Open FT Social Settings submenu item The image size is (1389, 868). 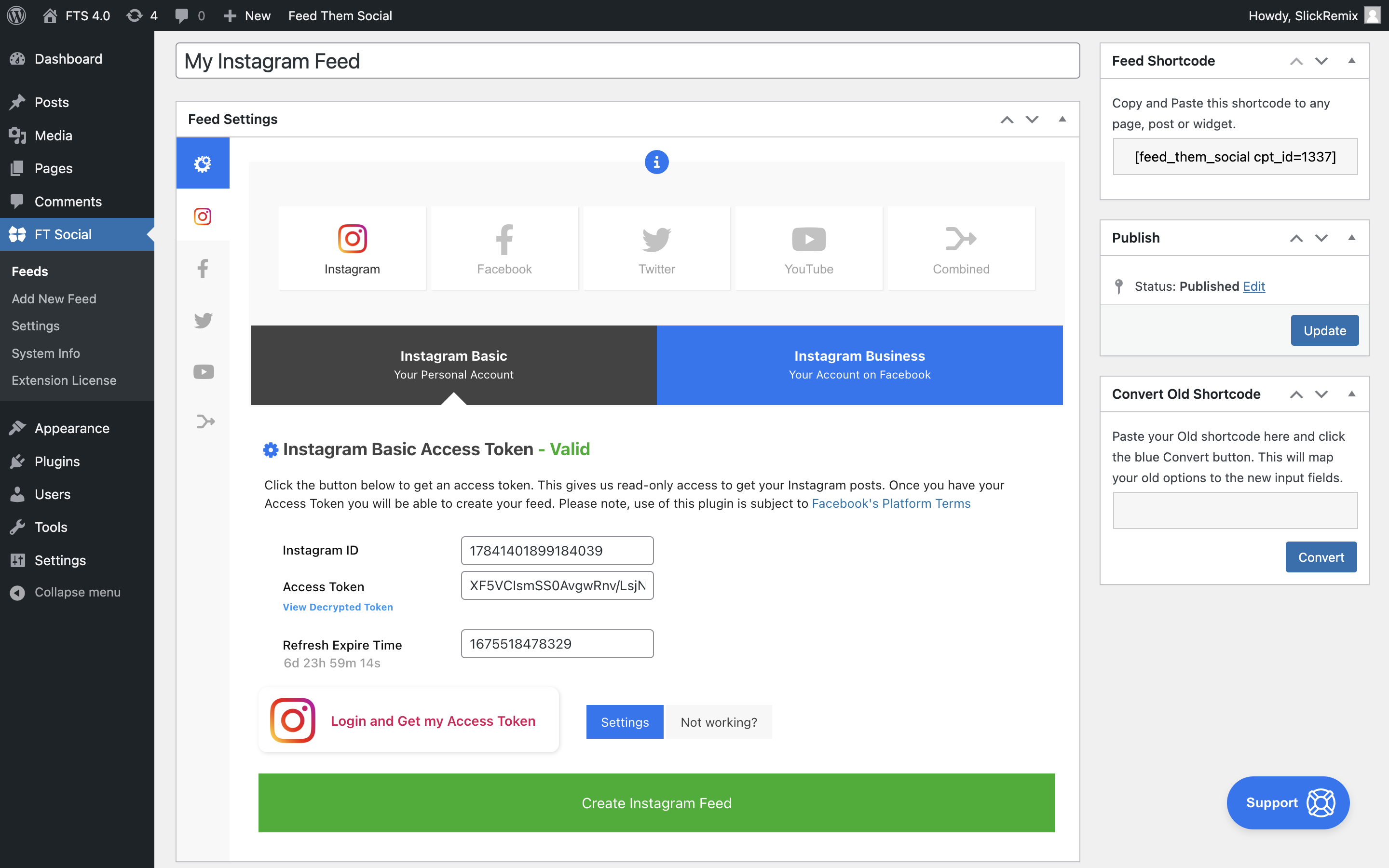click(x=36, y=325)
